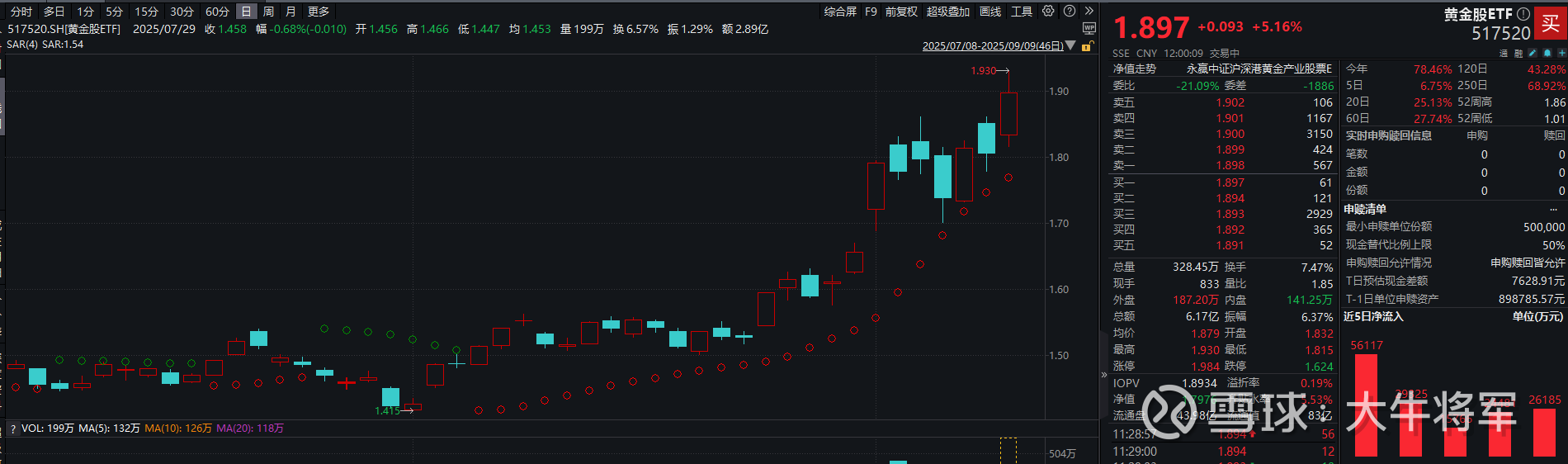Click the 实时申购赎回信息 header
The height and width of the screenshot is (464, 1568).
coord(1389,135)
